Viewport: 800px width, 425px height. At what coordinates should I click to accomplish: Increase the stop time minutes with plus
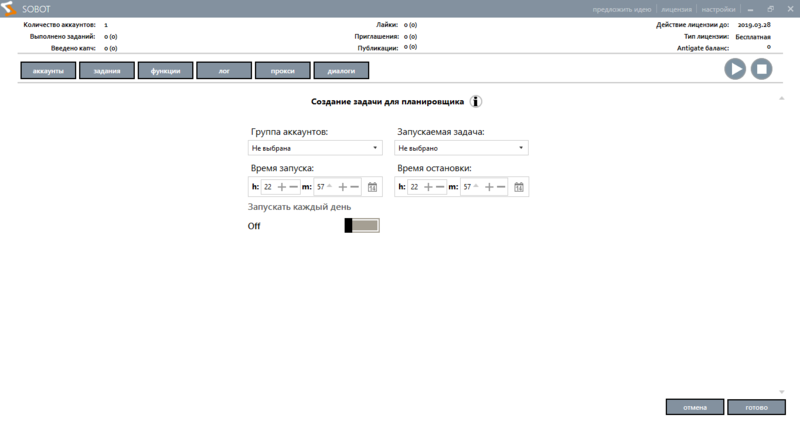(488, 187)
